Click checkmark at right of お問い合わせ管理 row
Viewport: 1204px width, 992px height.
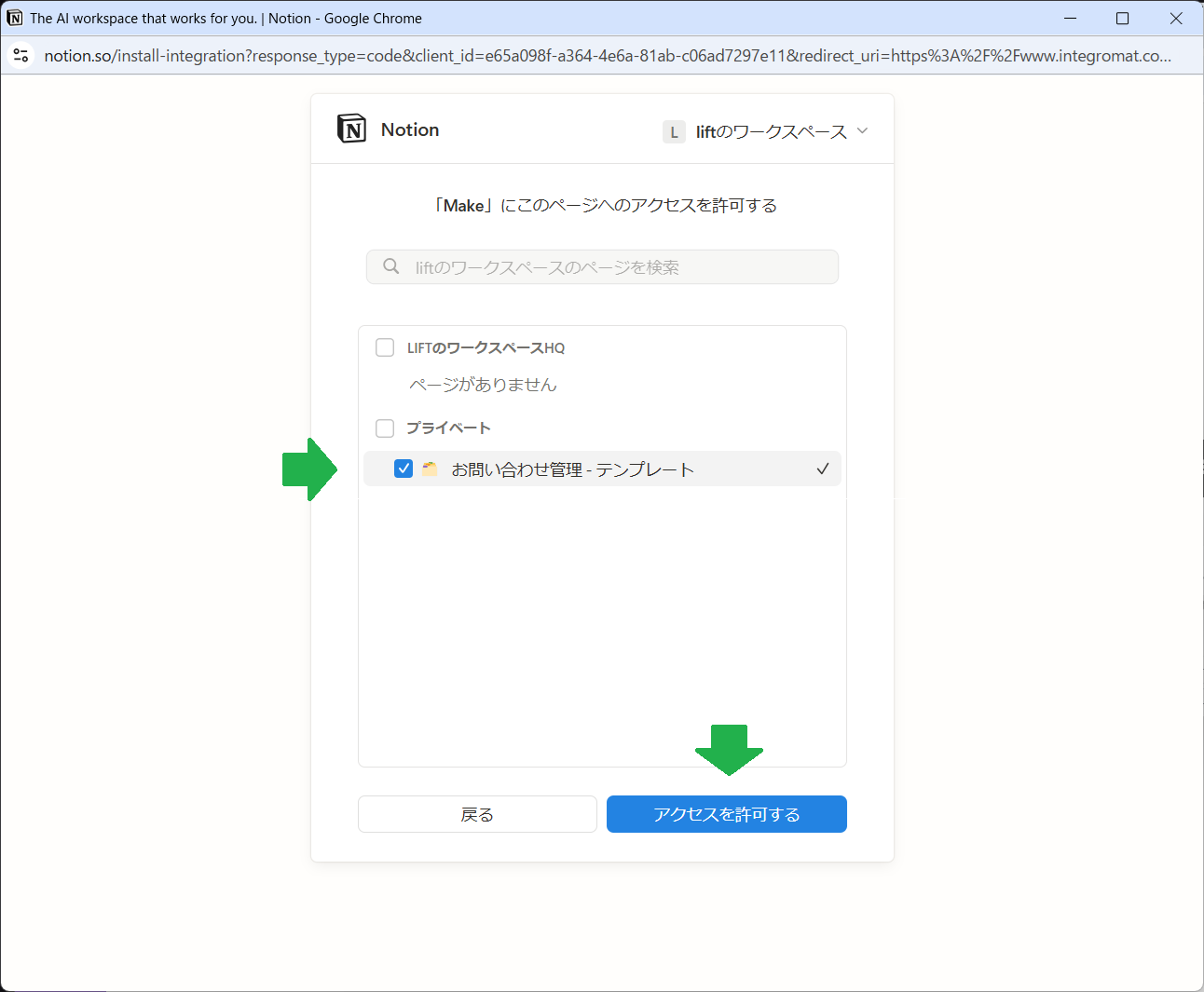pos(822,469)
